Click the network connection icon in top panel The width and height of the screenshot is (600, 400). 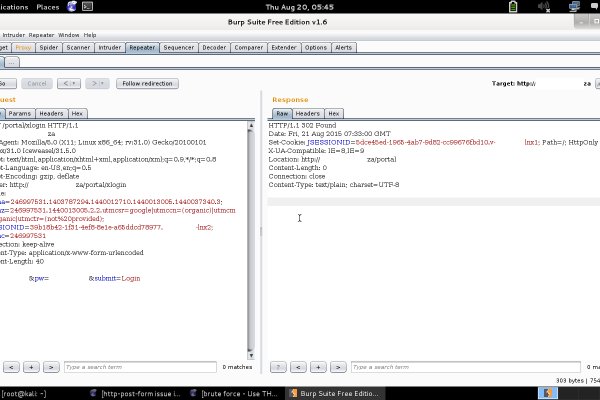coord(574,6)
